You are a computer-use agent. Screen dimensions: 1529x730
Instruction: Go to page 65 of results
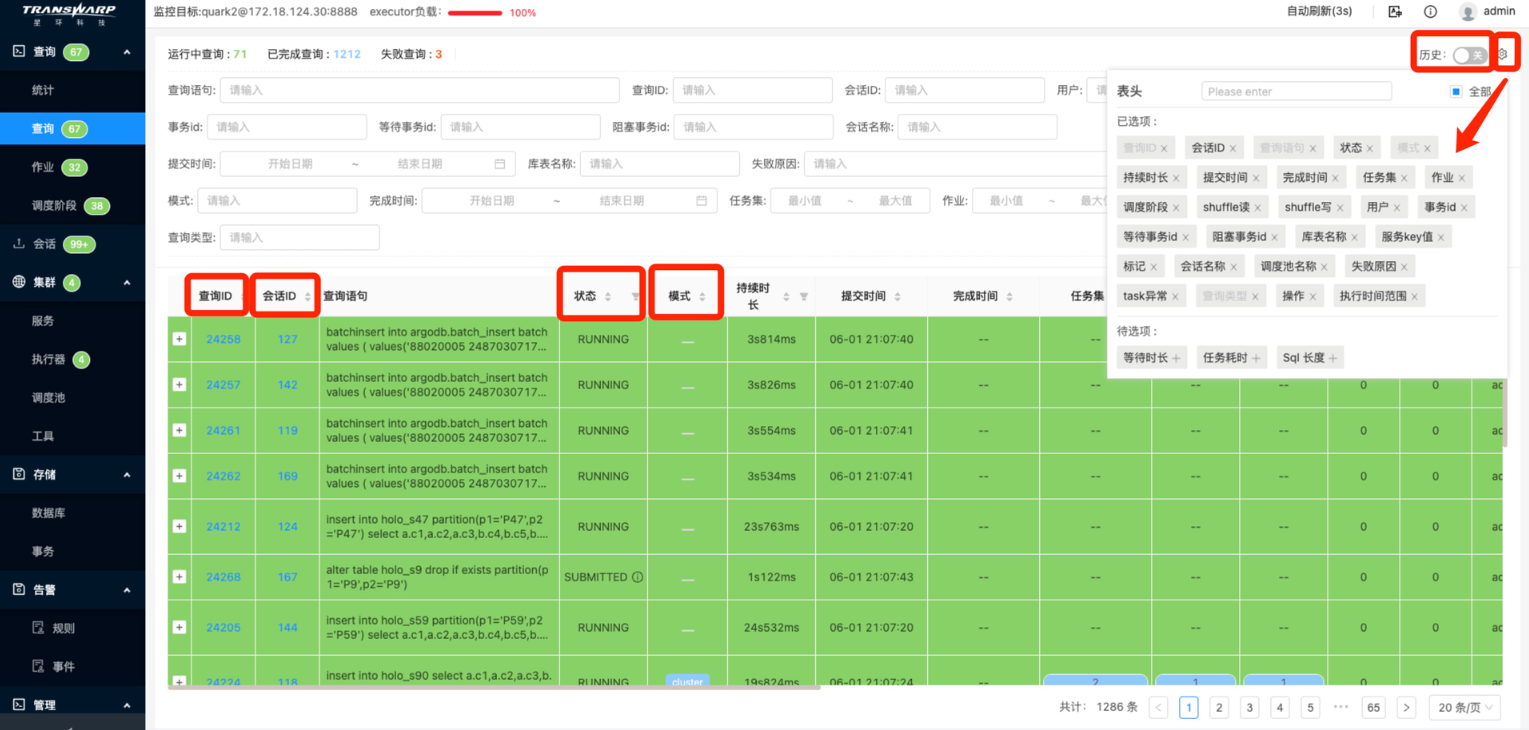coord(1374,707)
